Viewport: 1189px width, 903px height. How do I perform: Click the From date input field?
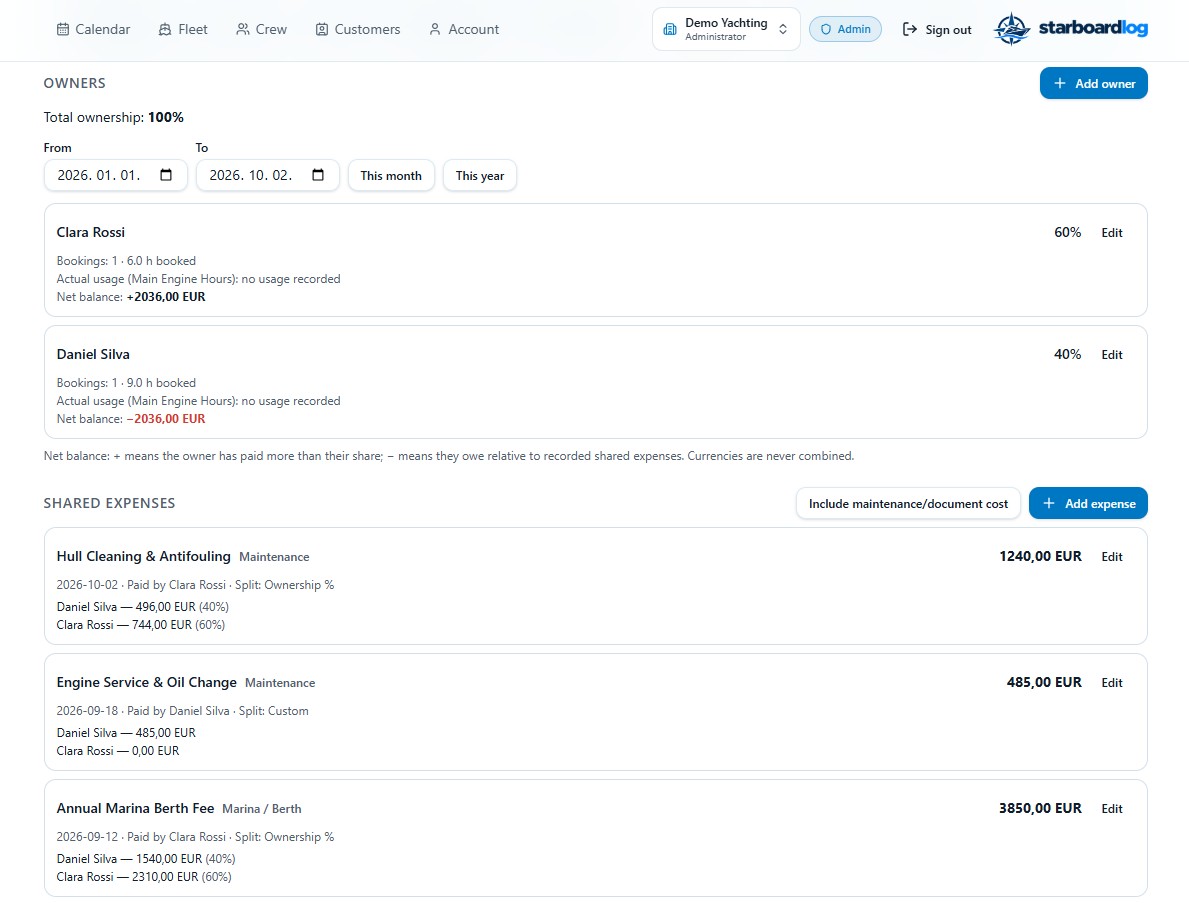tap(115, 175)
